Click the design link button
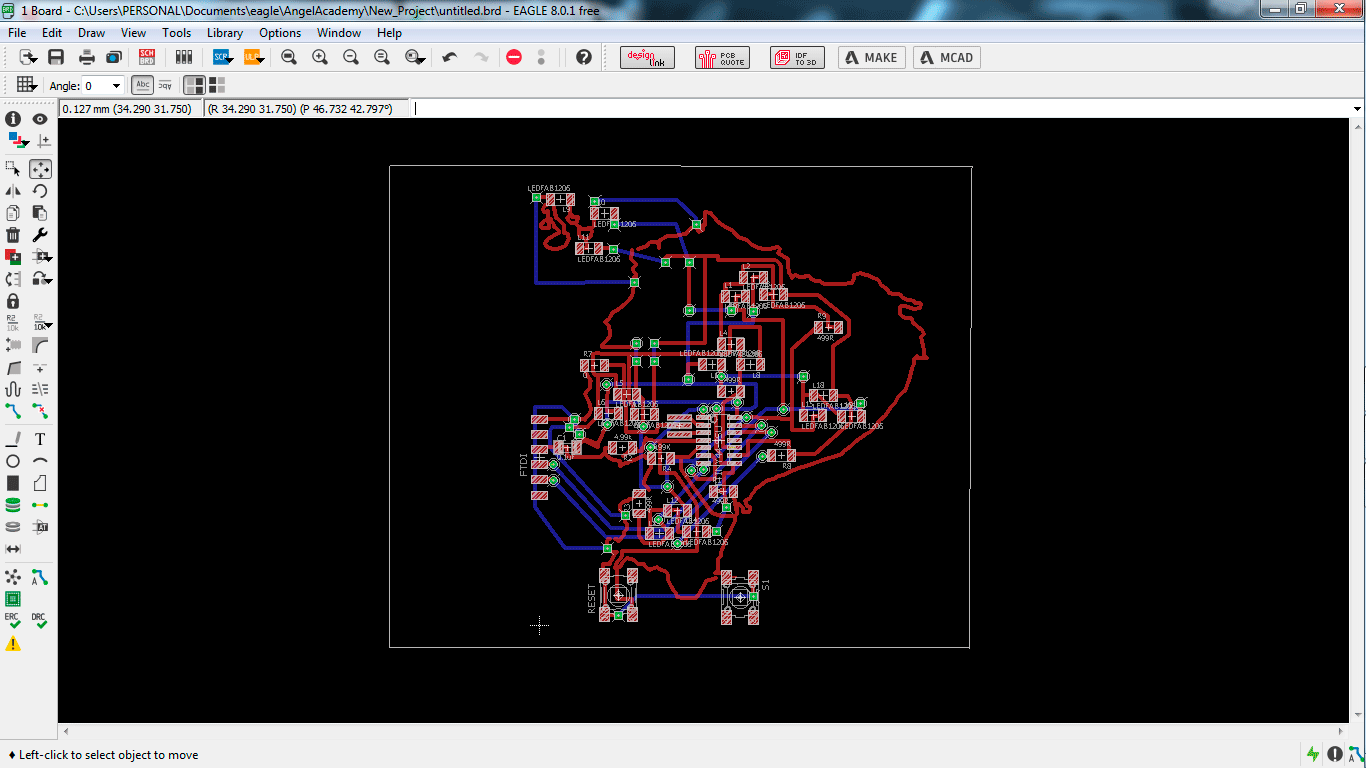Screen dimensions: 1366x768 (x=647, y=58)
